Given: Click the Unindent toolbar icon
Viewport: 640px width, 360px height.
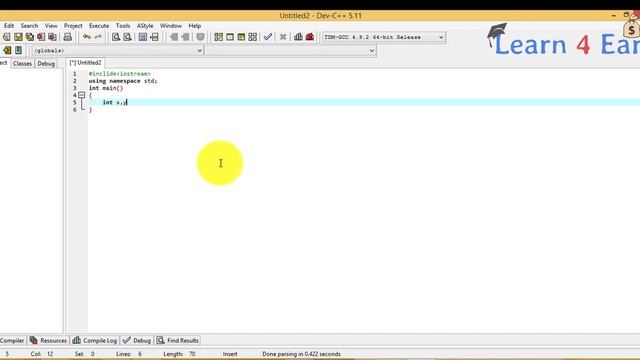Looking at the screenshot, I should (185, 37).
